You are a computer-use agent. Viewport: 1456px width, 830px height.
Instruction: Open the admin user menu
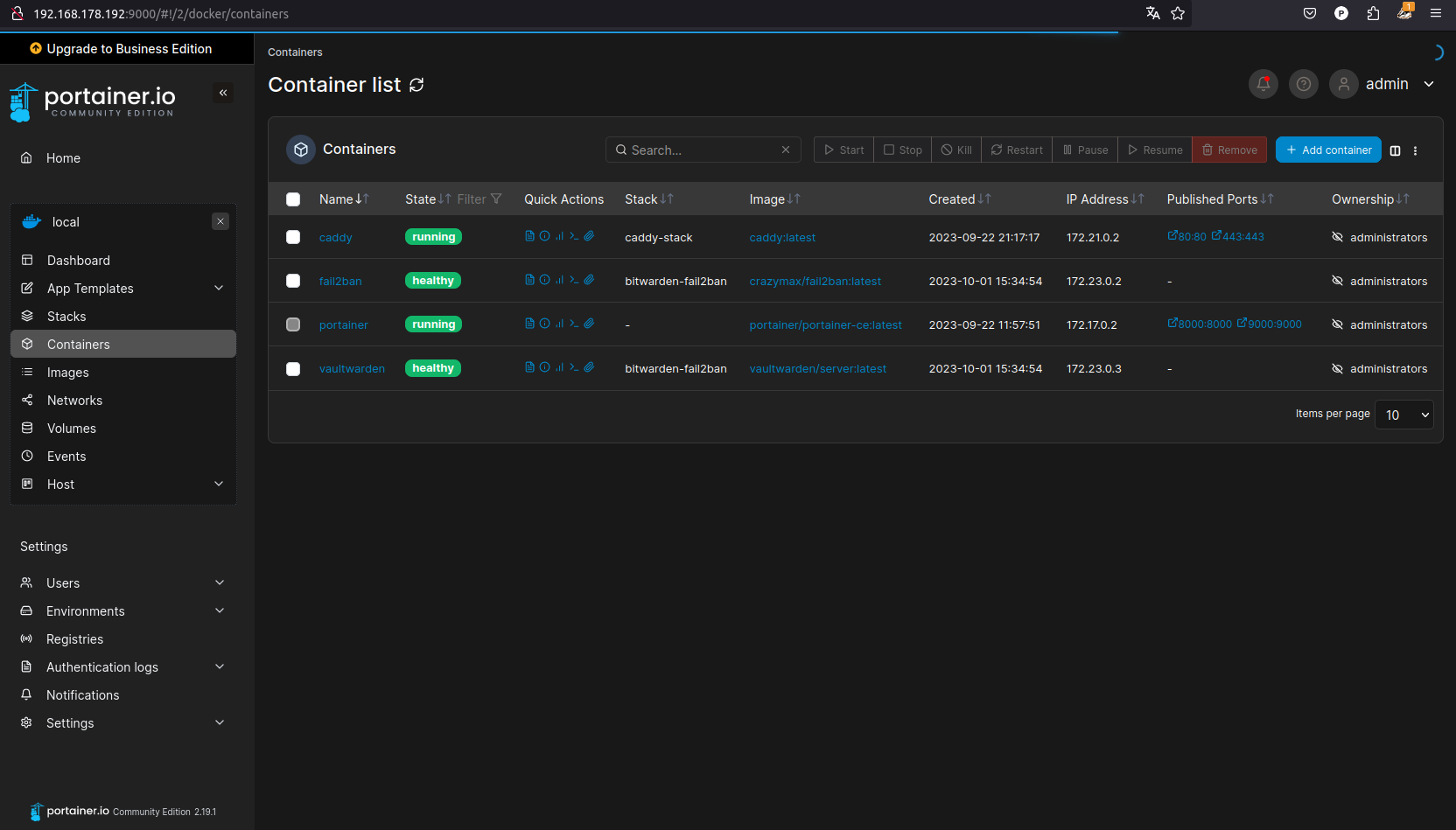click(x=1385, y=84)
